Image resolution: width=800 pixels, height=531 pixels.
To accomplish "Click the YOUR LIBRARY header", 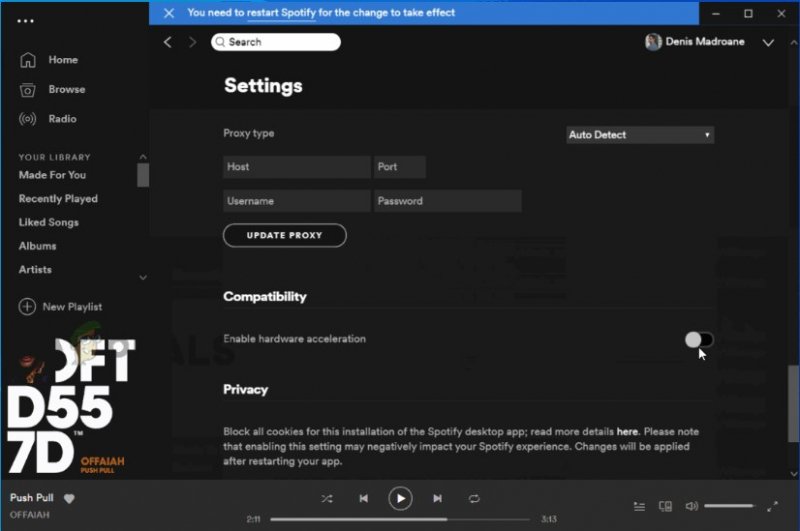I will (x=55, y=157).
